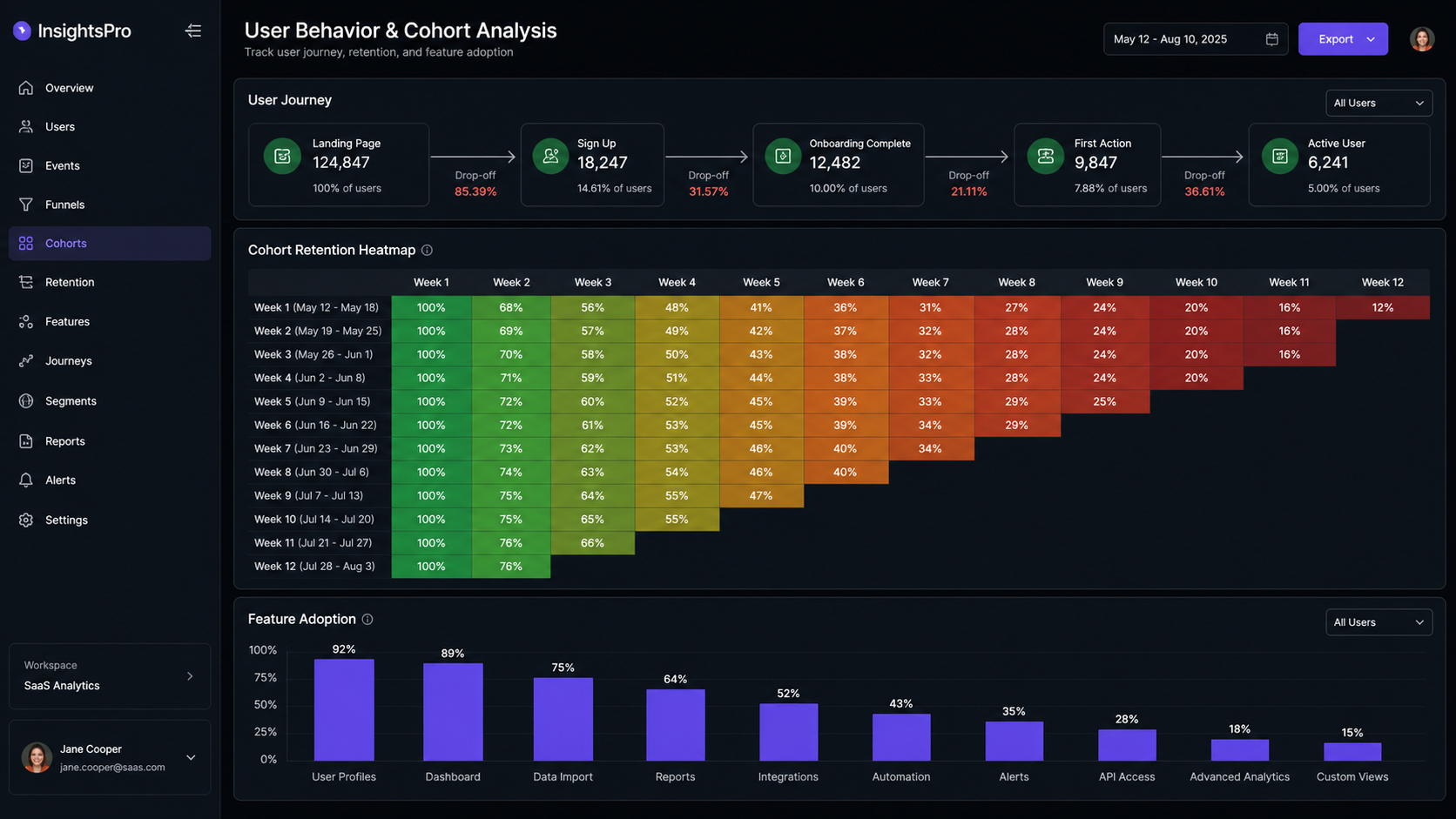This screenshot has width=1456, height=819.
Task: Click the API Access 28% bar
Action: [x=1127, y=745]
